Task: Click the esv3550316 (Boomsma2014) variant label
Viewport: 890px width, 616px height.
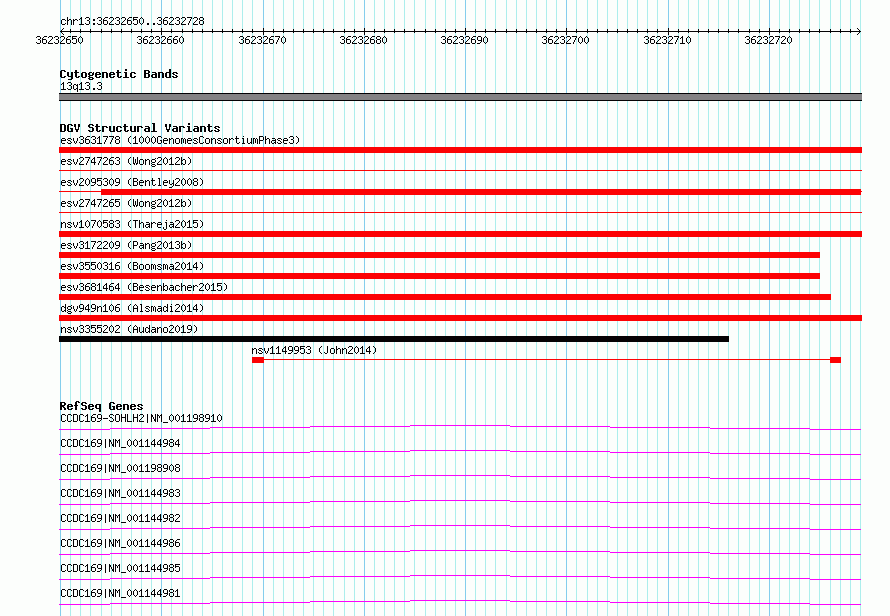Action: click(132, 266)
